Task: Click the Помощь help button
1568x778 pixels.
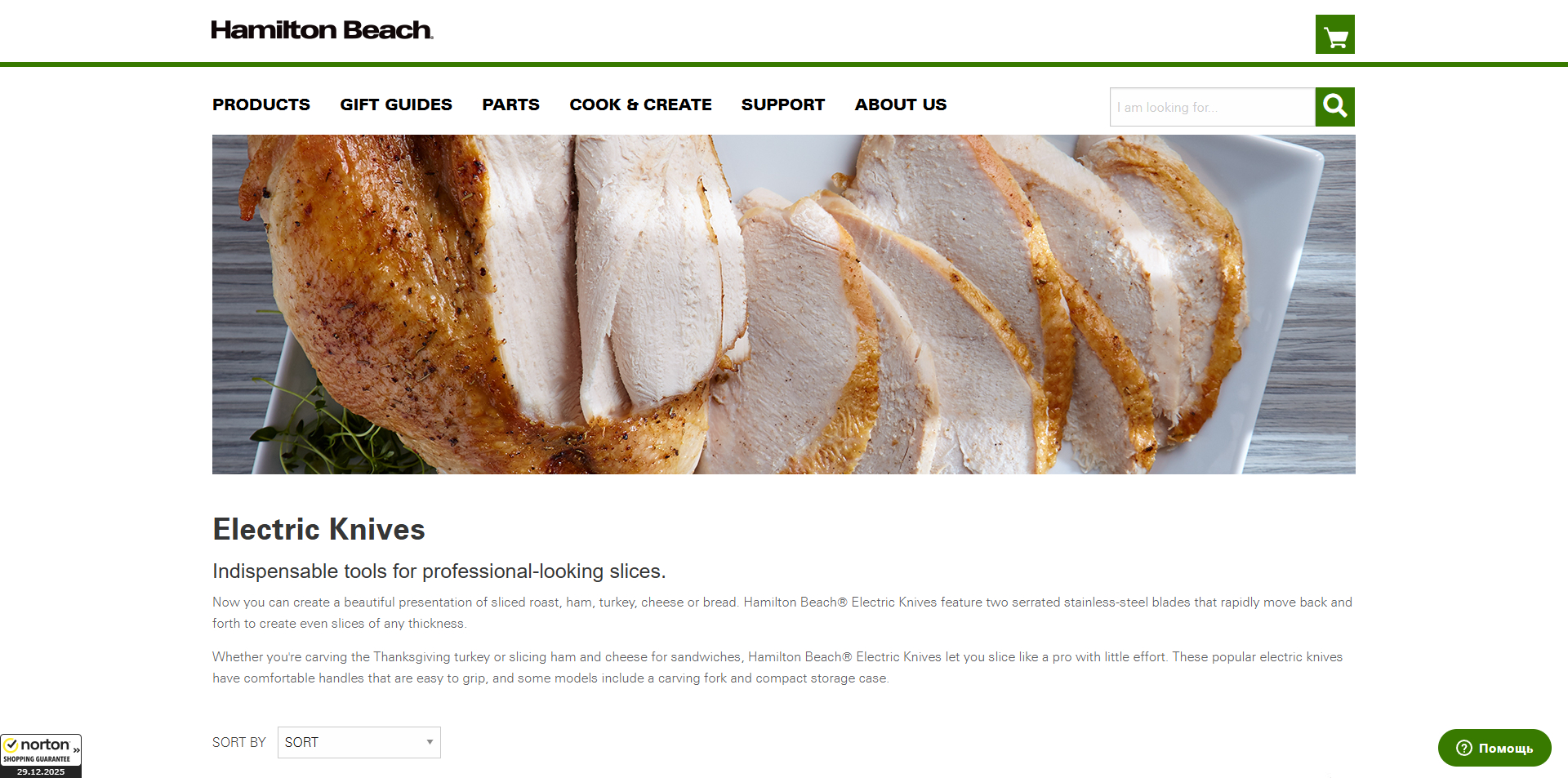Action: point(1494,748)
